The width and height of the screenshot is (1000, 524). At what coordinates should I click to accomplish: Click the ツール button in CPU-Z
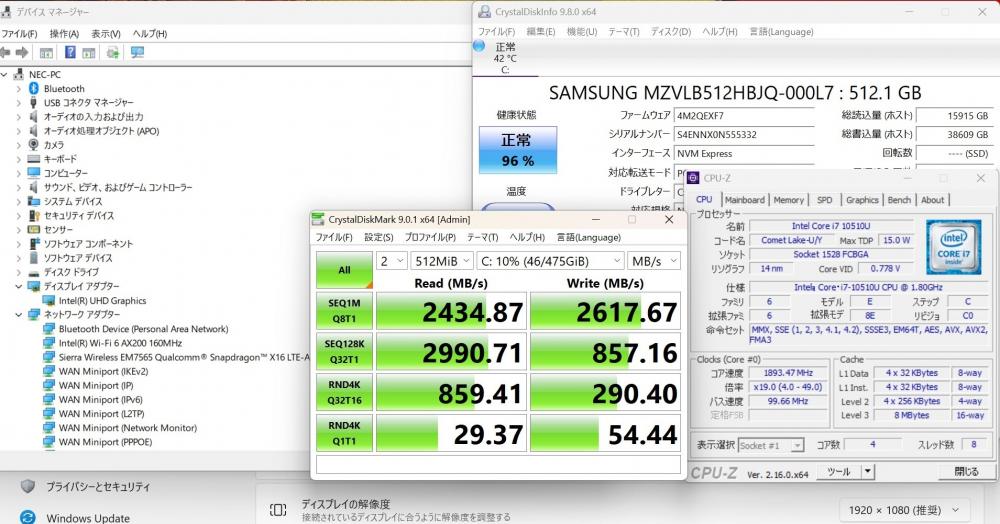click(x=839, y=472)
